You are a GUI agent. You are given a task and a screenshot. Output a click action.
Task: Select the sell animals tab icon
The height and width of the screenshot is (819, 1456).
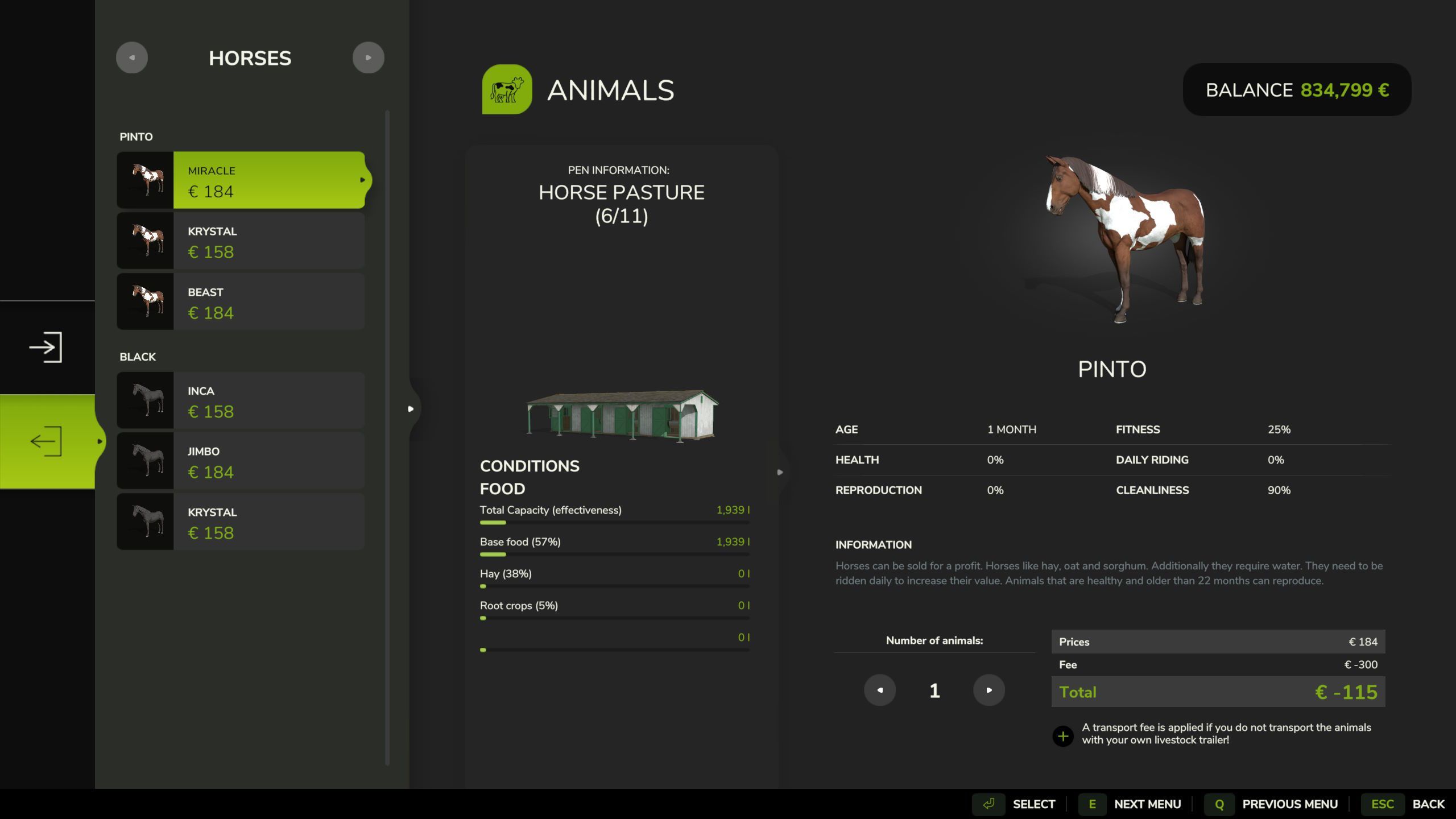tap(45, 441)
